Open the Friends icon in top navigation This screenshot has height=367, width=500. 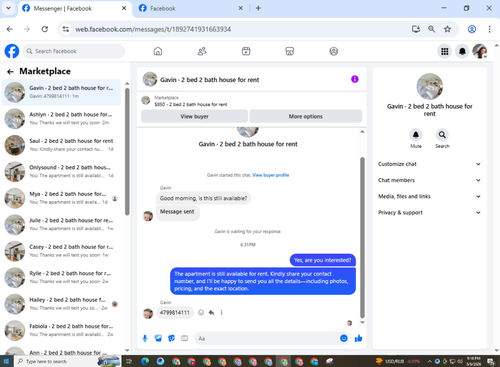click(202, 51)
